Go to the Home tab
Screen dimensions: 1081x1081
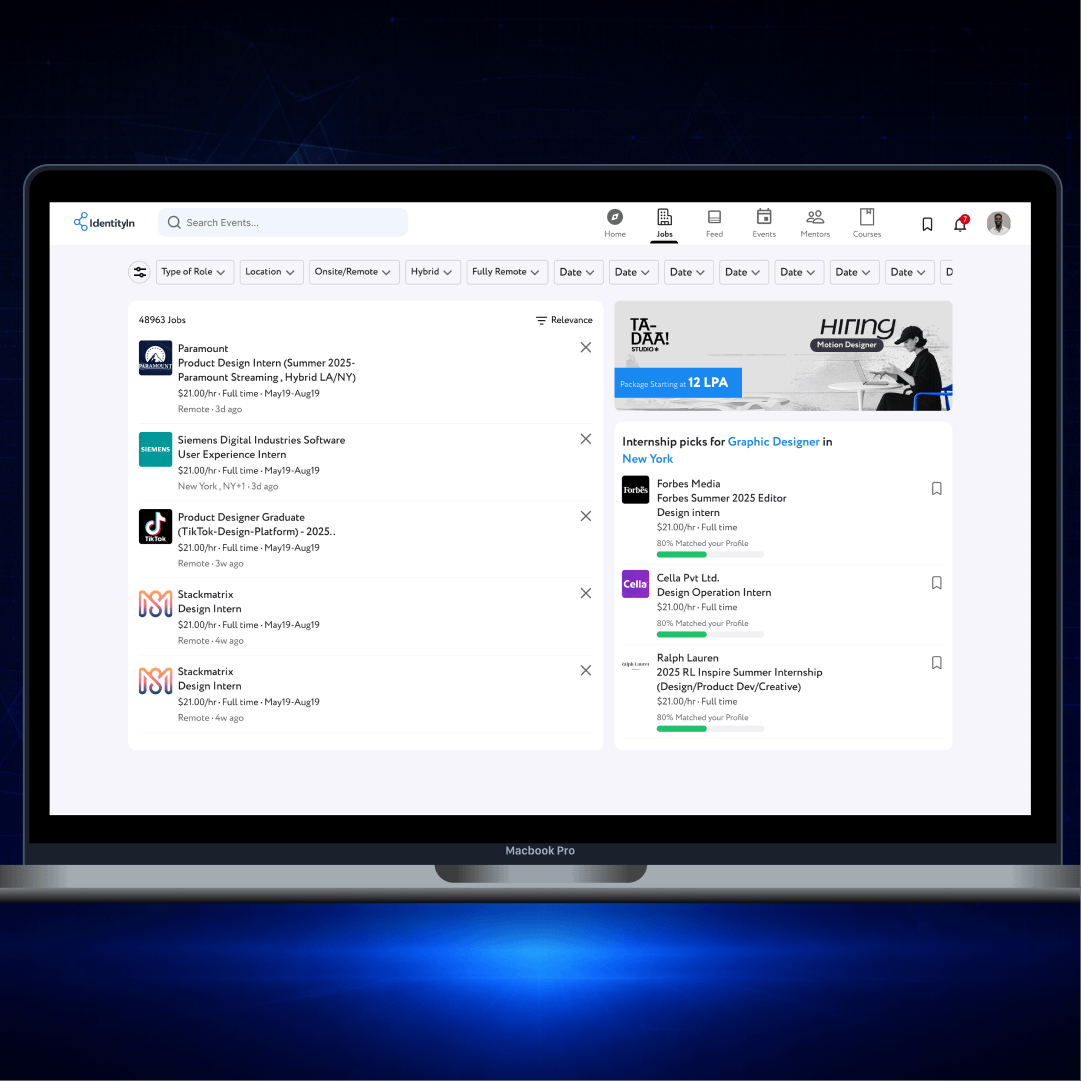pos(615,223)
